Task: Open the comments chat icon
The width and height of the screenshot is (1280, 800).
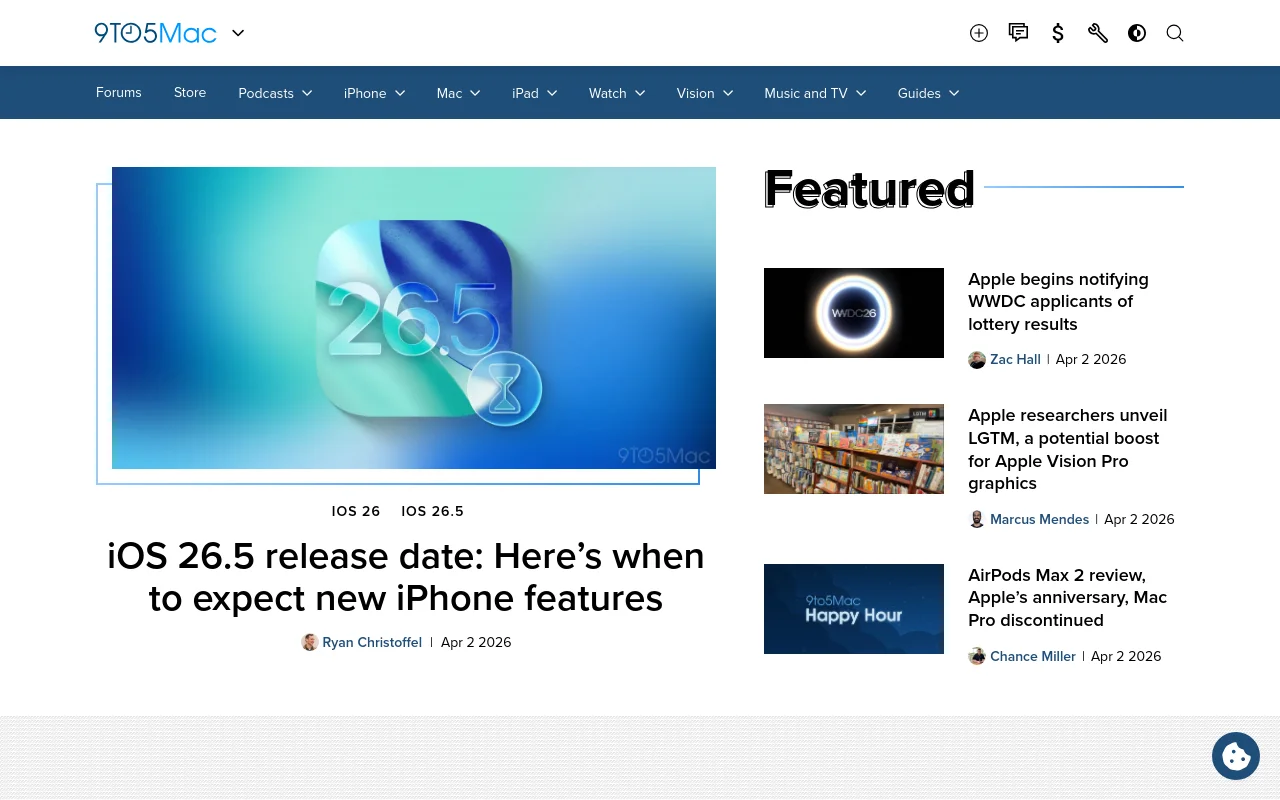Action: coord(1018,33)
